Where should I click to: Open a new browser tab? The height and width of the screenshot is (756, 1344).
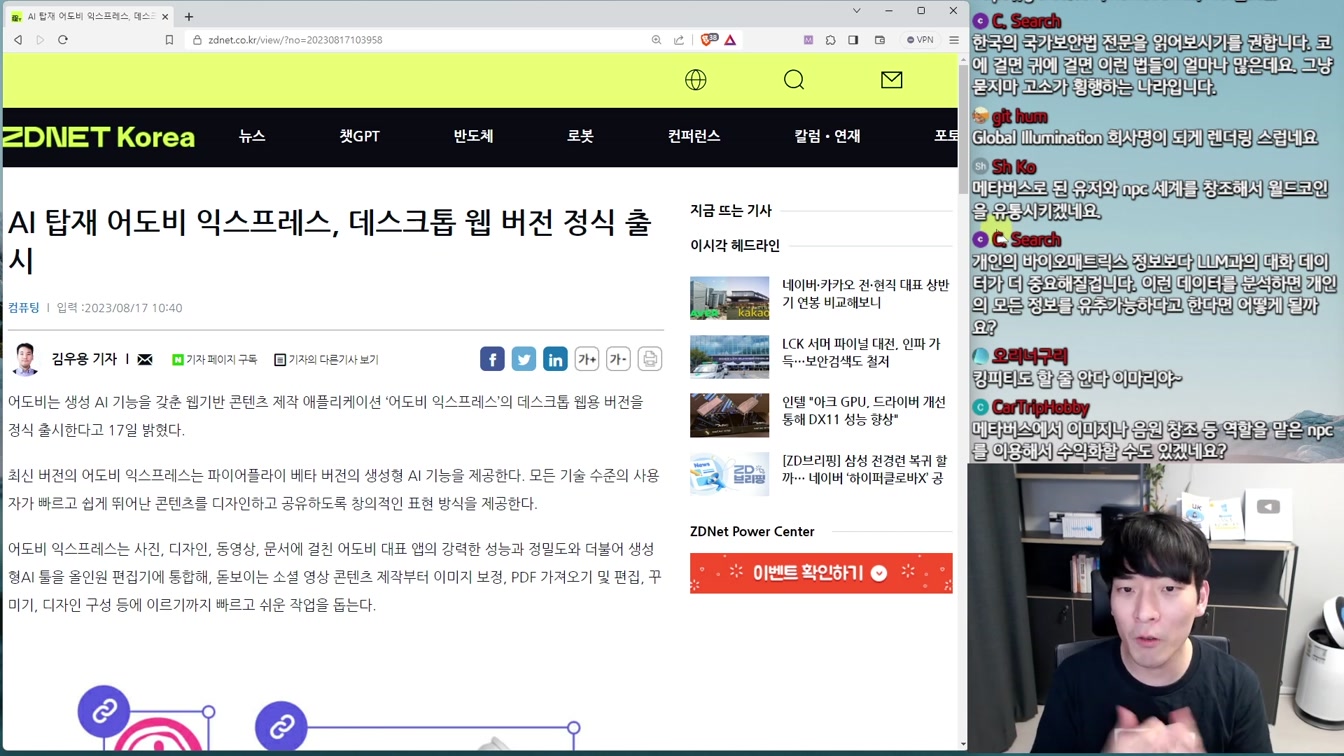click(x=189, y=16)
